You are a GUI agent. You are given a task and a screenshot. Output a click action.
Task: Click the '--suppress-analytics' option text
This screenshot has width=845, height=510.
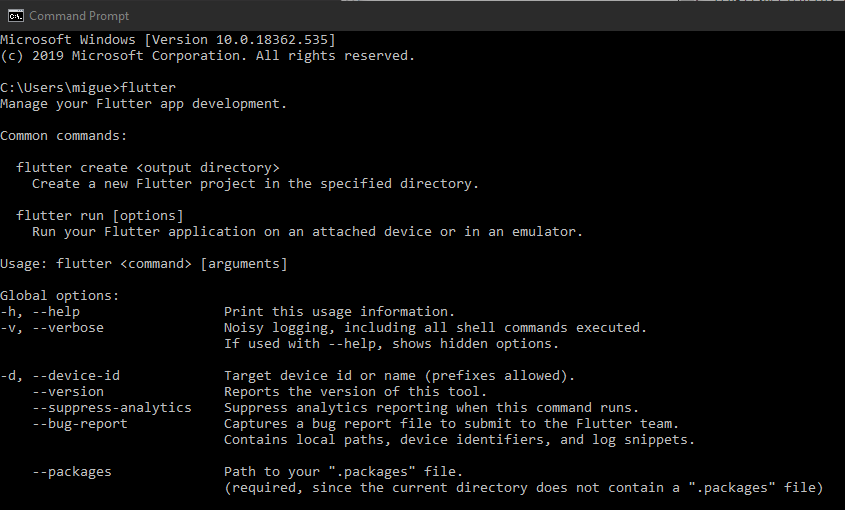pyautogui.click(x=112, y=408)
